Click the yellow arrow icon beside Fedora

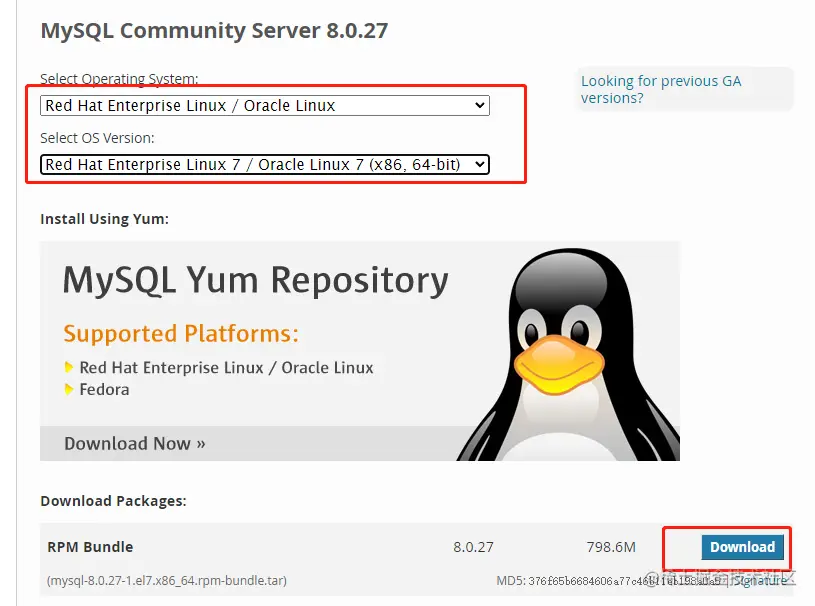(x=71, y=389)
